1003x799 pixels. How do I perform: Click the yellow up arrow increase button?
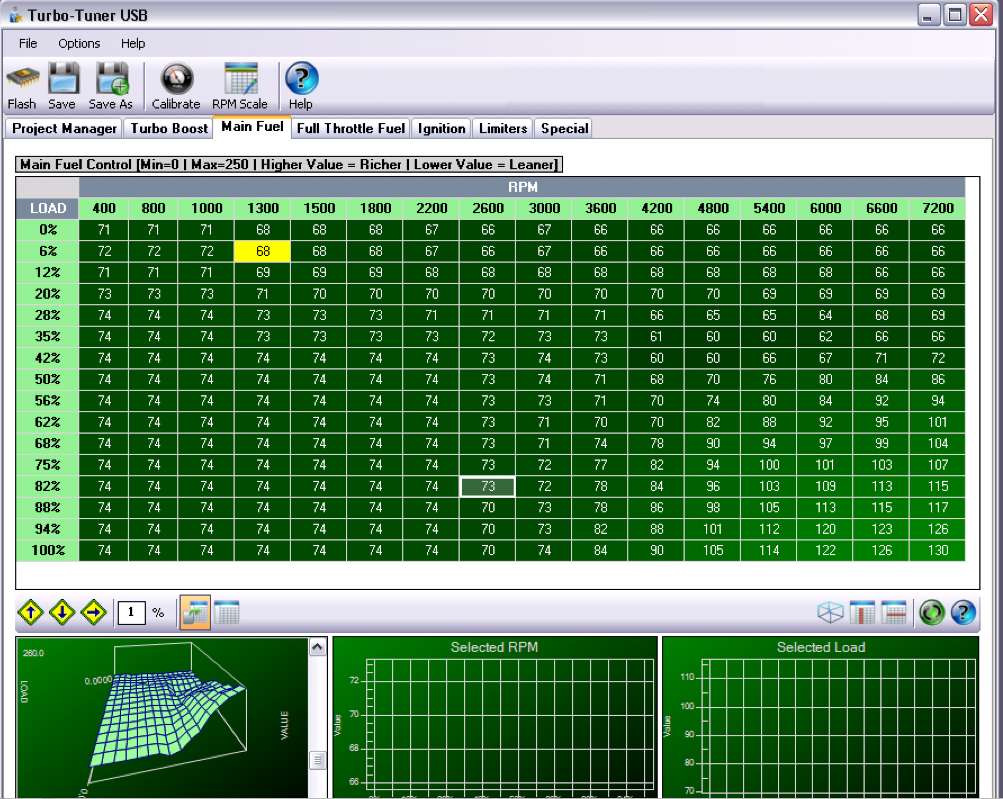(31, 612)
